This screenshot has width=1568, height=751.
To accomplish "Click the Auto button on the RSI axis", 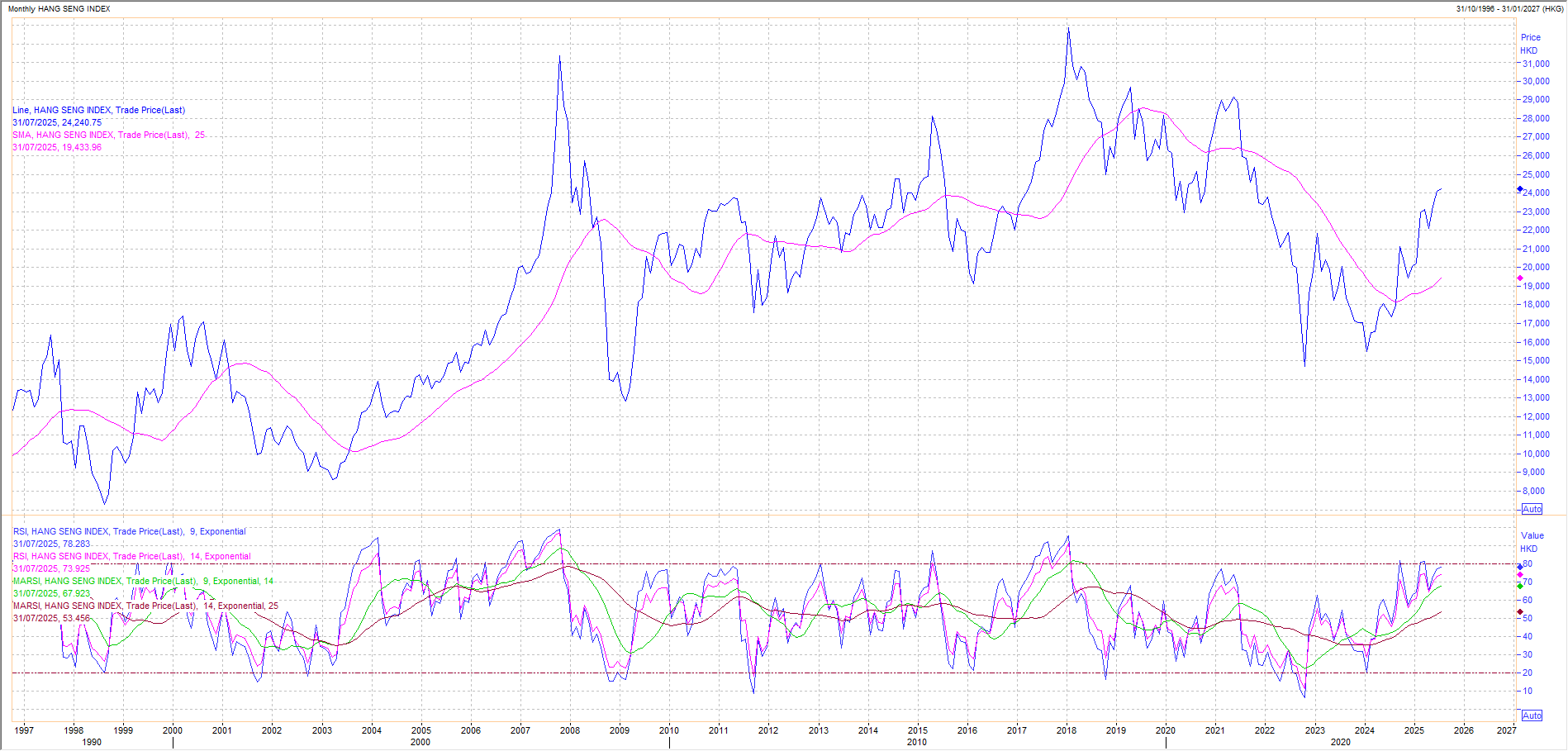I will pos(1532,715).
